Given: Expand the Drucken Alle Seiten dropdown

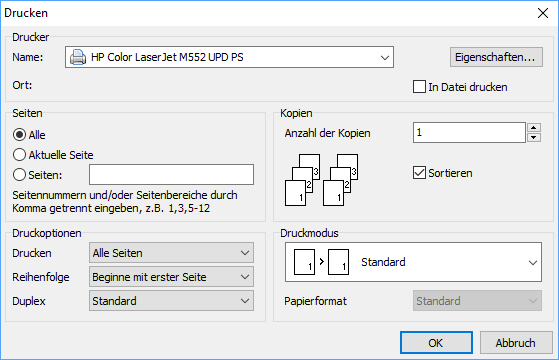Looking at the screenshot, I should click(171, 253).
